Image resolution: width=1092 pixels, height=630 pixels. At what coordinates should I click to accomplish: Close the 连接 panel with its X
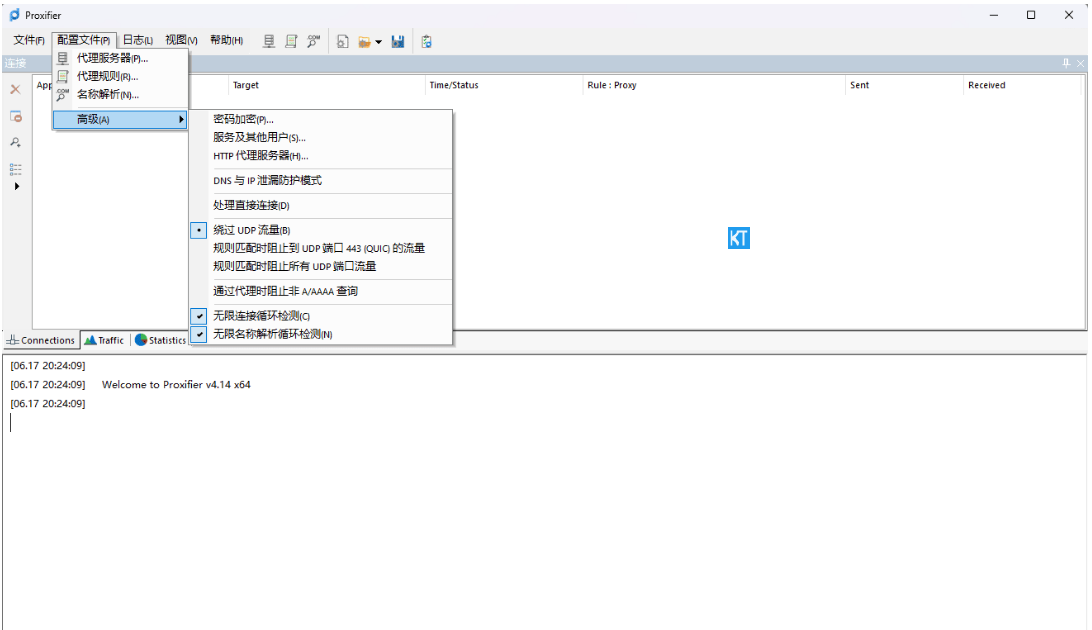[x=1080, y=63]
